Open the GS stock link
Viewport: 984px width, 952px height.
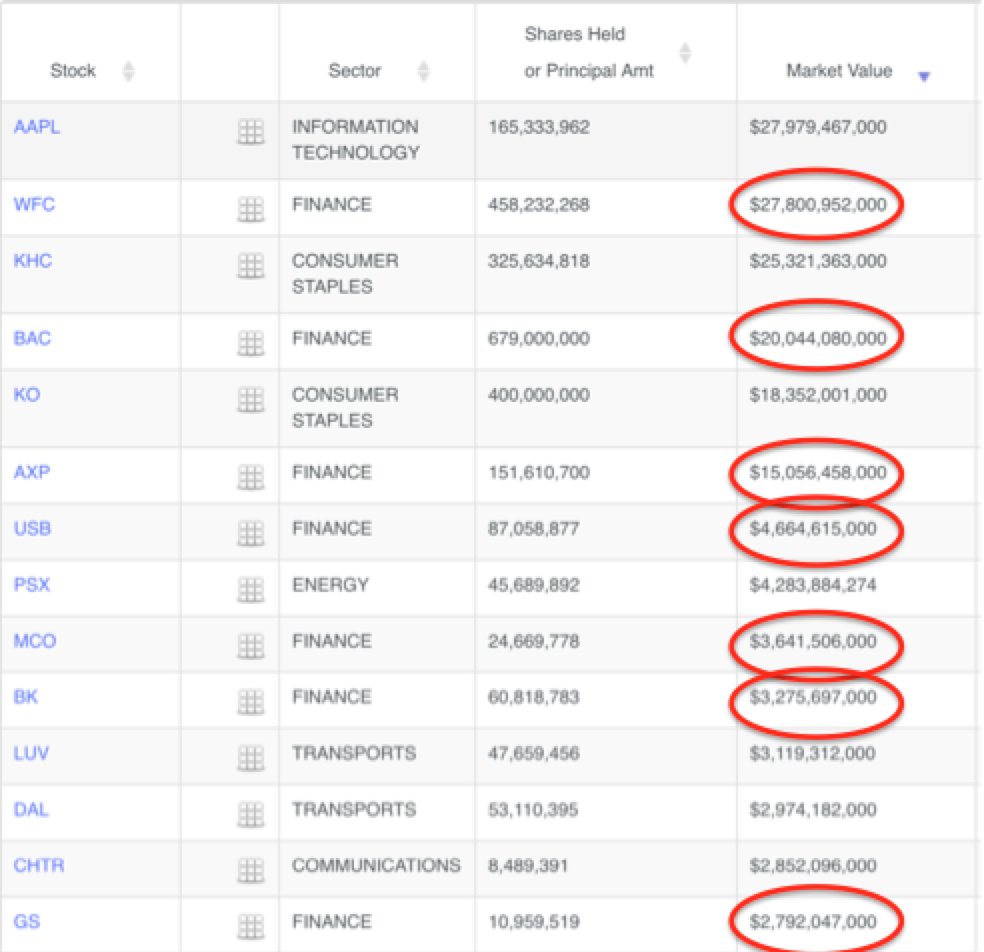pyautogui.click(x=27, y=921)
